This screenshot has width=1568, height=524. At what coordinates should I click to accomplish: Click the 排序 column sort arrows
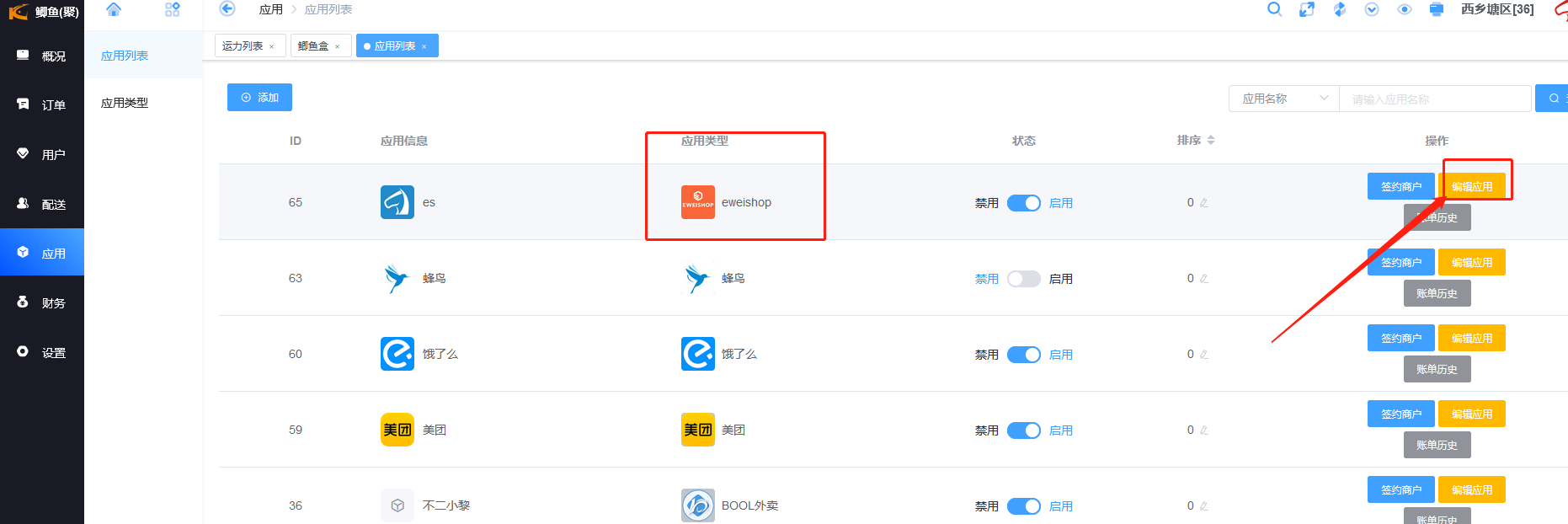coord(1211,141)
